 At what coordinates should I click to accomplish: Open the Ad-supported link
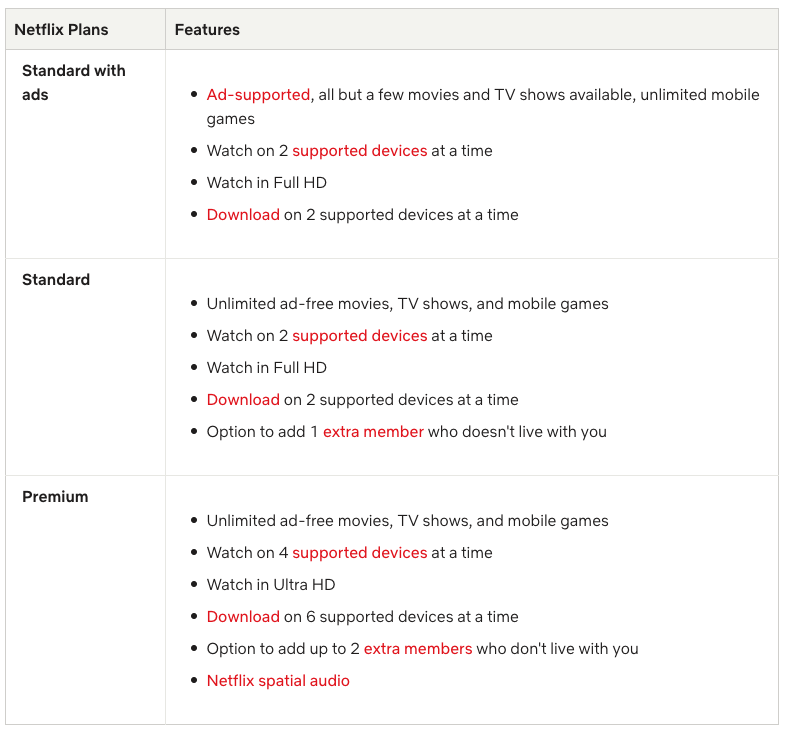pyautogui.click(x=258, y=95)
